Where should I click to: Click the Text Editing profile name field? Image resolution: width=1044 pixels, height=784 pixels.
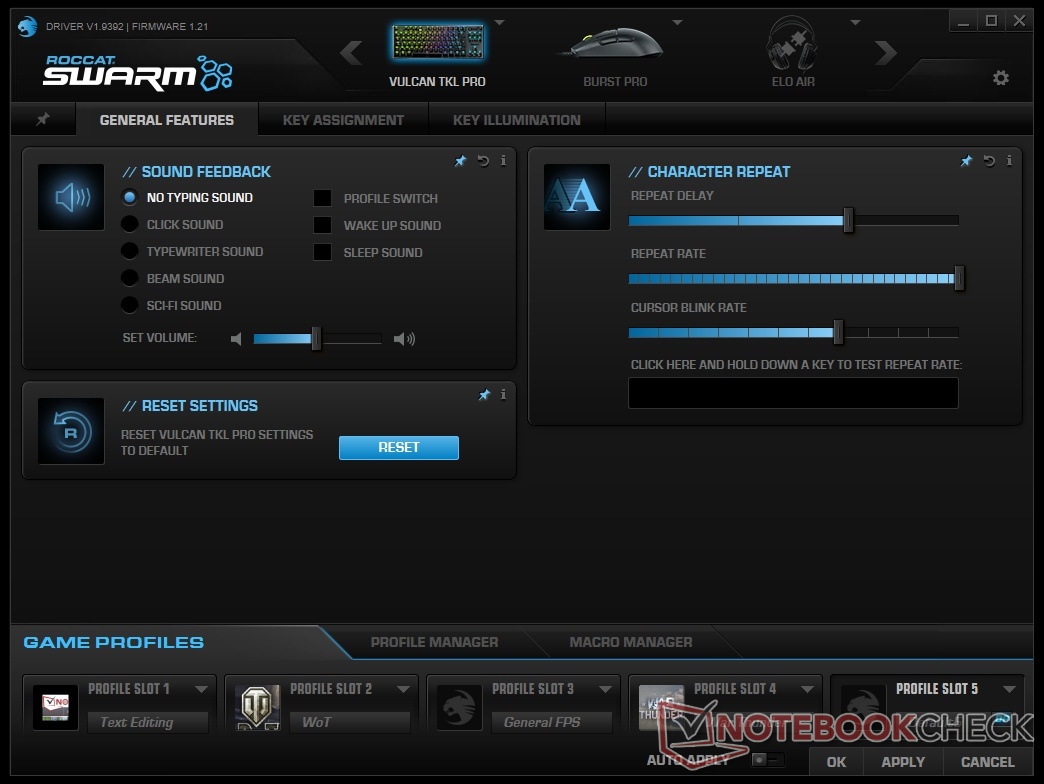(148, 722)
